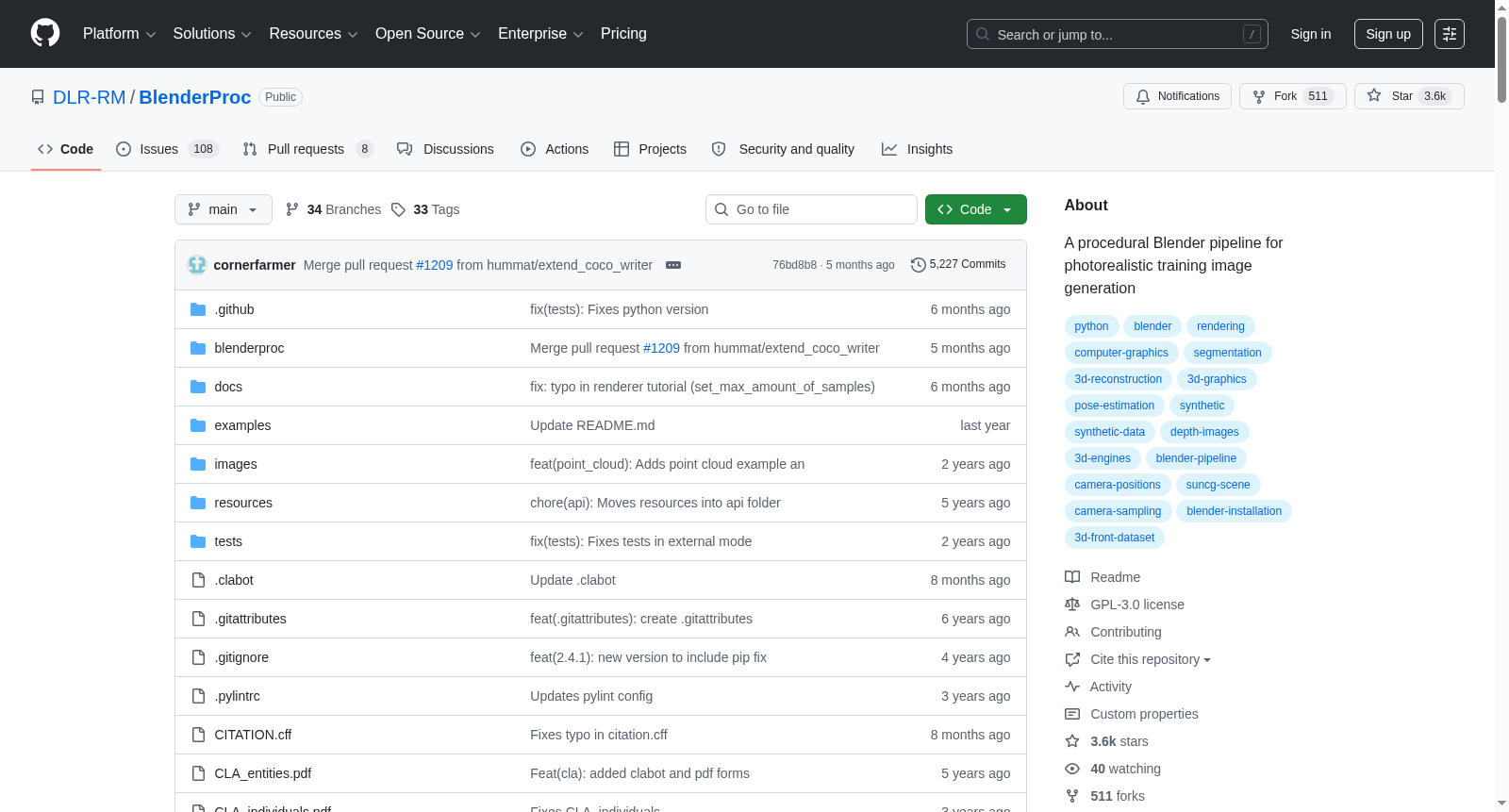Click the python topic tag

1091,326
